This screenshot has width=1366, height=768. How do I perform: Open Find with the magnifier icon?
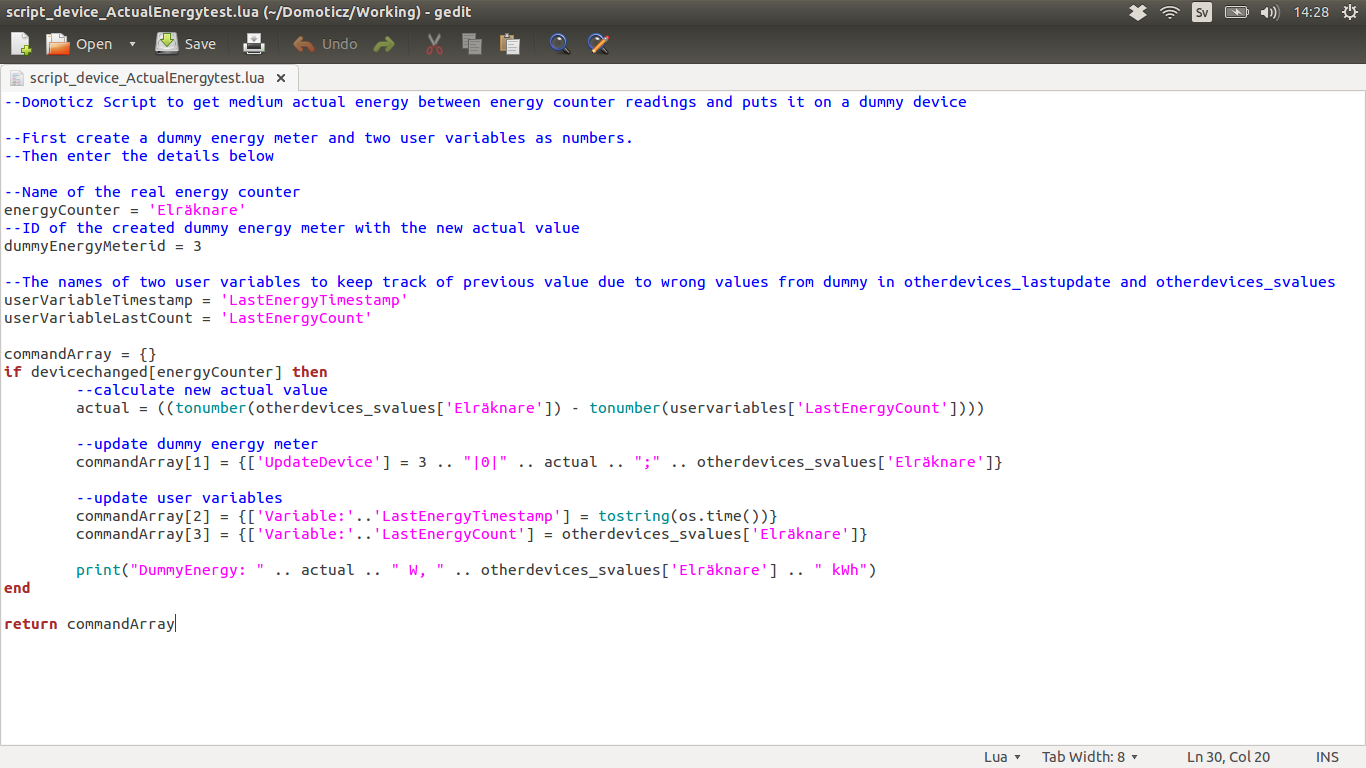pyautogui.click(x=560, y=44)
